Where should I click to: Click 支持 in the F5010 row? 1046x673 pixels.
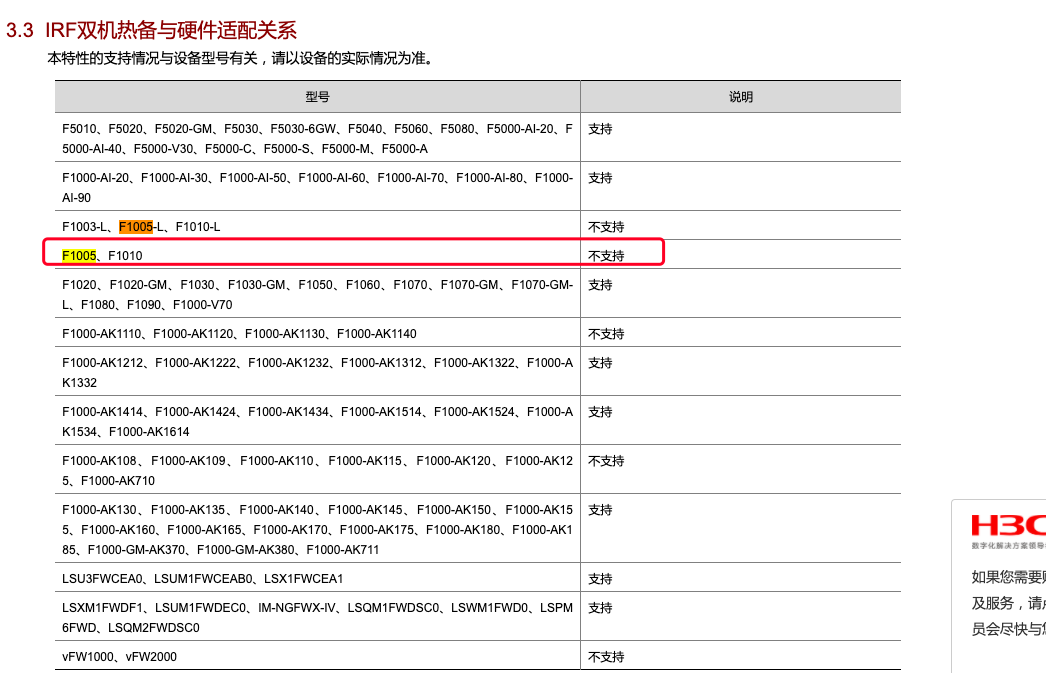point(600,129)
